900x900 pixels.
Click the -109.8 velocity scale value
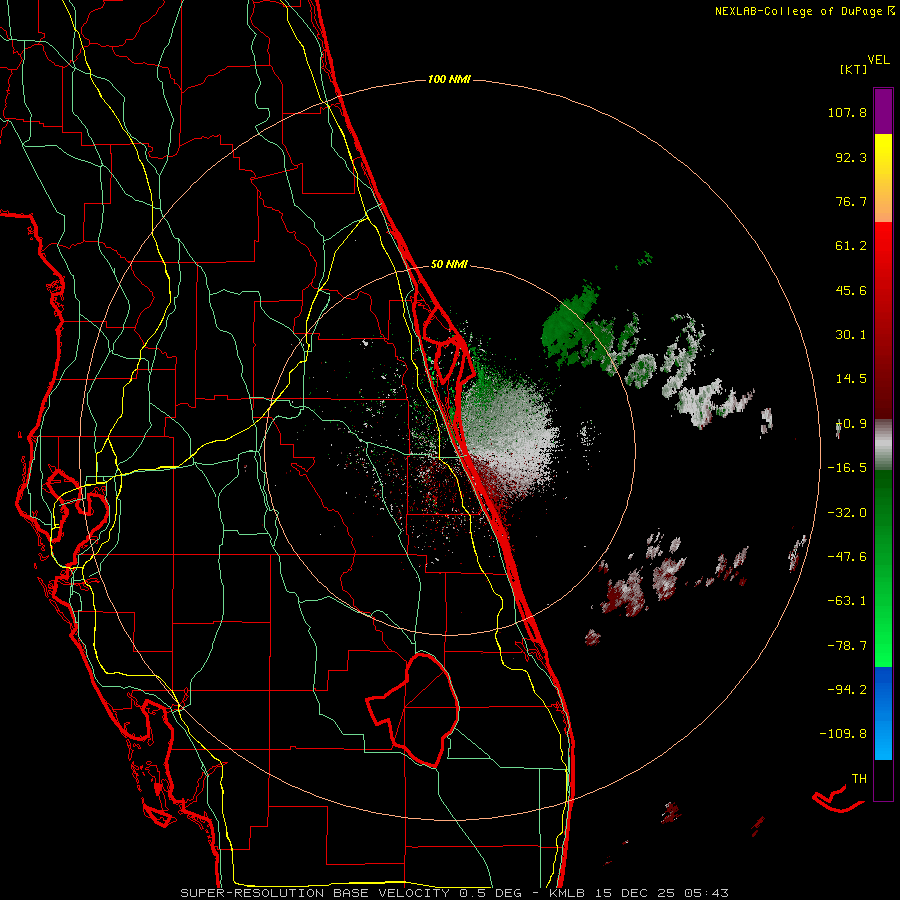[844, 734]
